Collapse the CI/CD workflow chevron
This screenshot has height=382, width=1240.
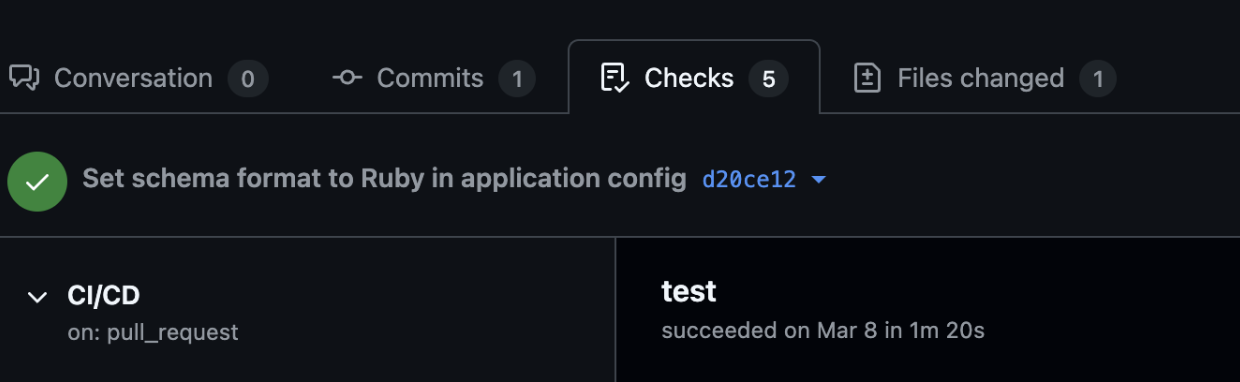(38, 297)
